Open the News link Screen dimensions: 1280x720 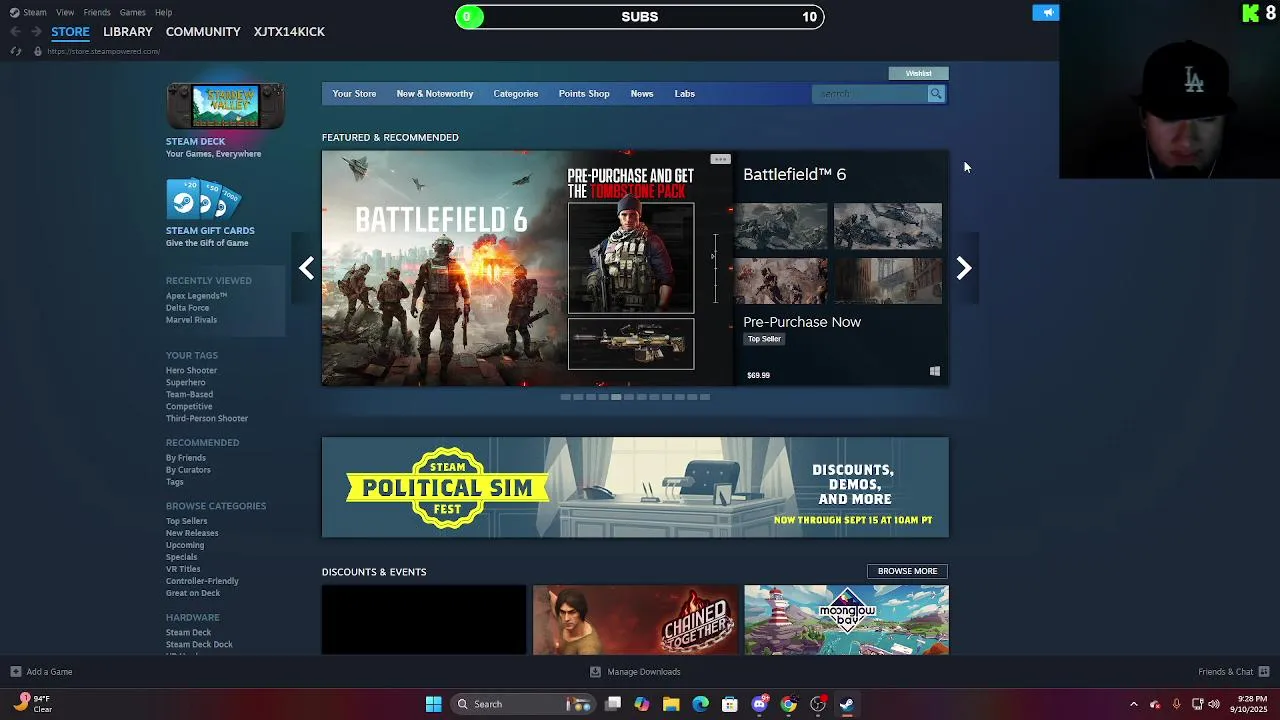pyautogui.click(x=642, y=94)
